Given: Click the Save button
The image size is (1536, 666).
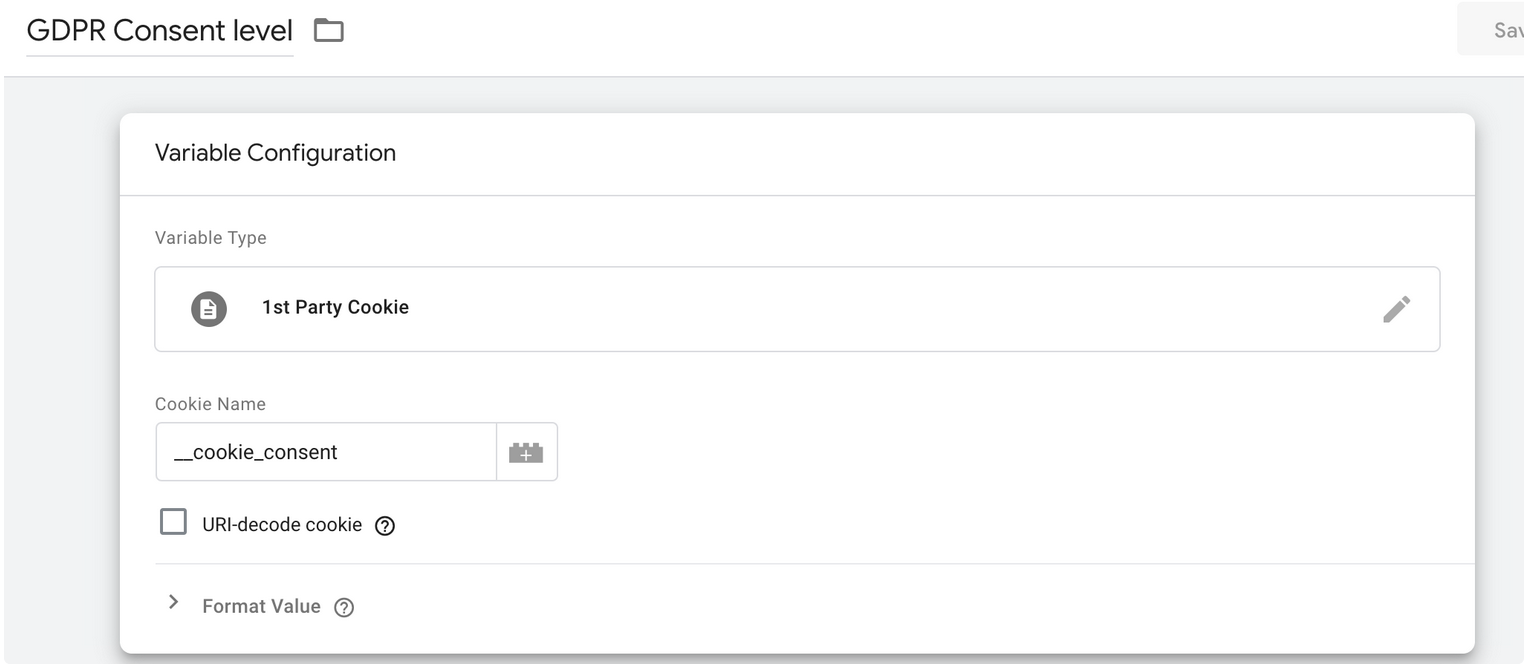Looking at the screenshot, I should click(1500, 30).
